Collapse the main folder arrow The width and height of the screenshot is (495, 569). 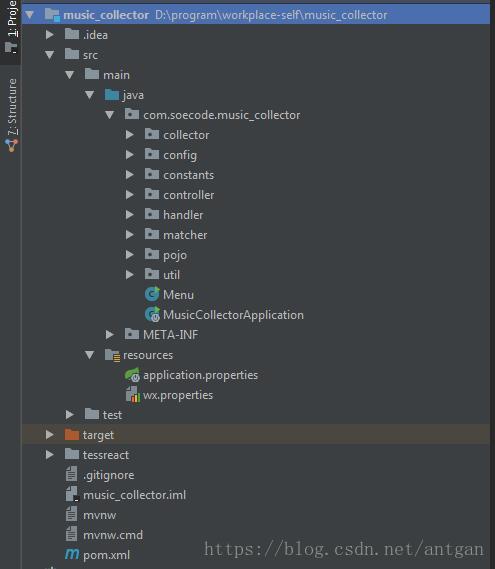pos(70,75)
